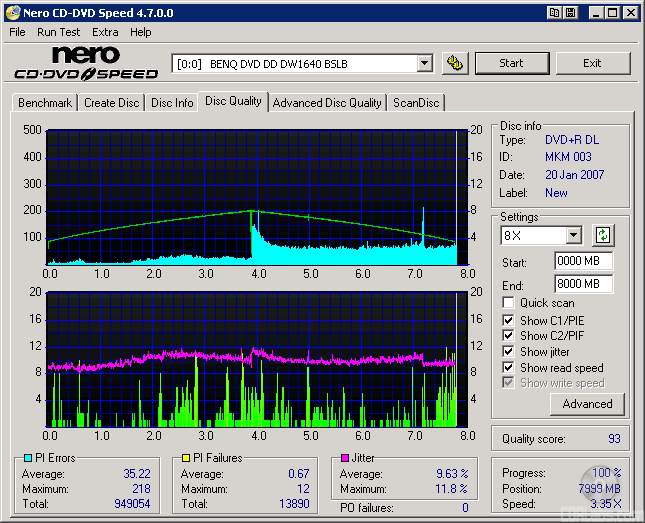Expand the 8X scan speed dropdown

(573, 236)
